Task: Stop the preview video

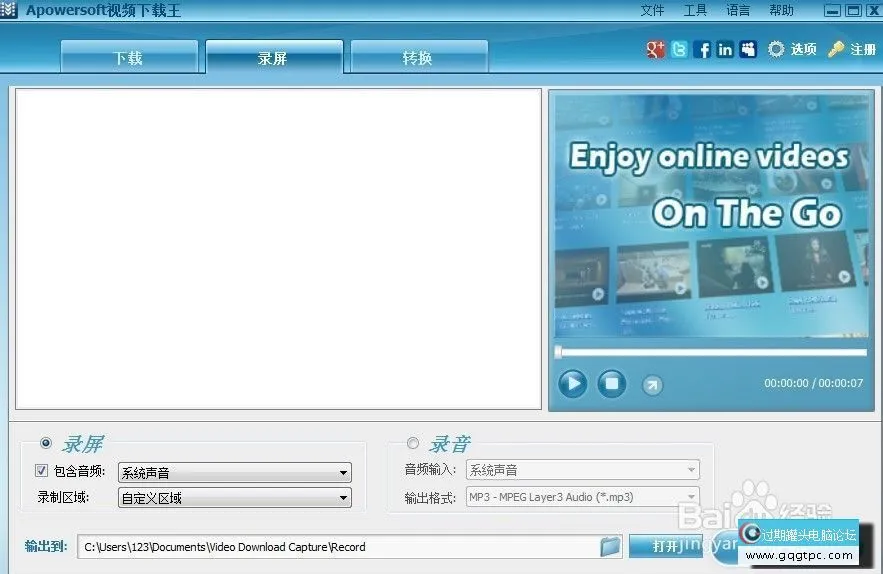Action: tap(612, 384)
